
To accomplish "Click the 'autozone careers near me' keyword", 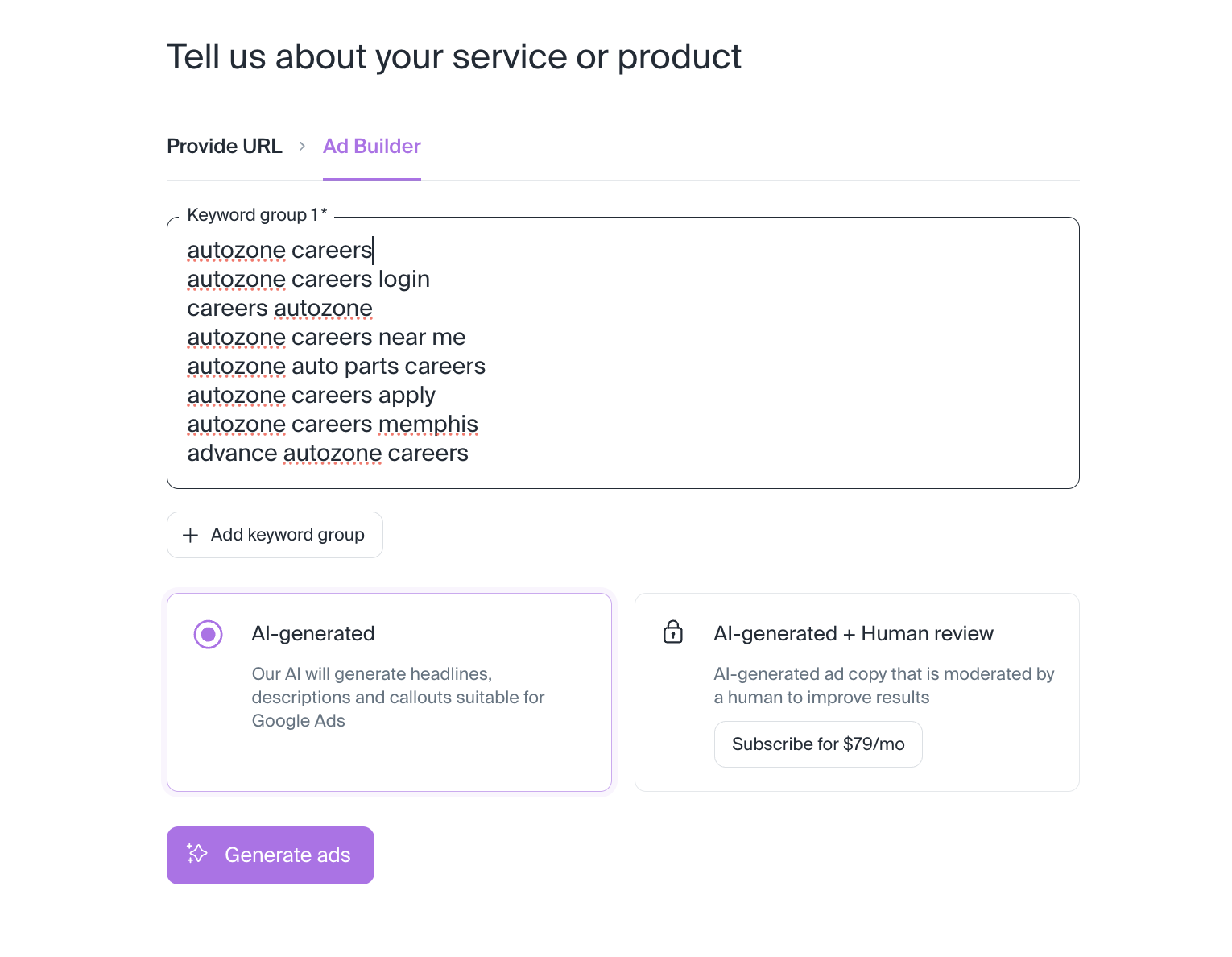I will [326, 338].
